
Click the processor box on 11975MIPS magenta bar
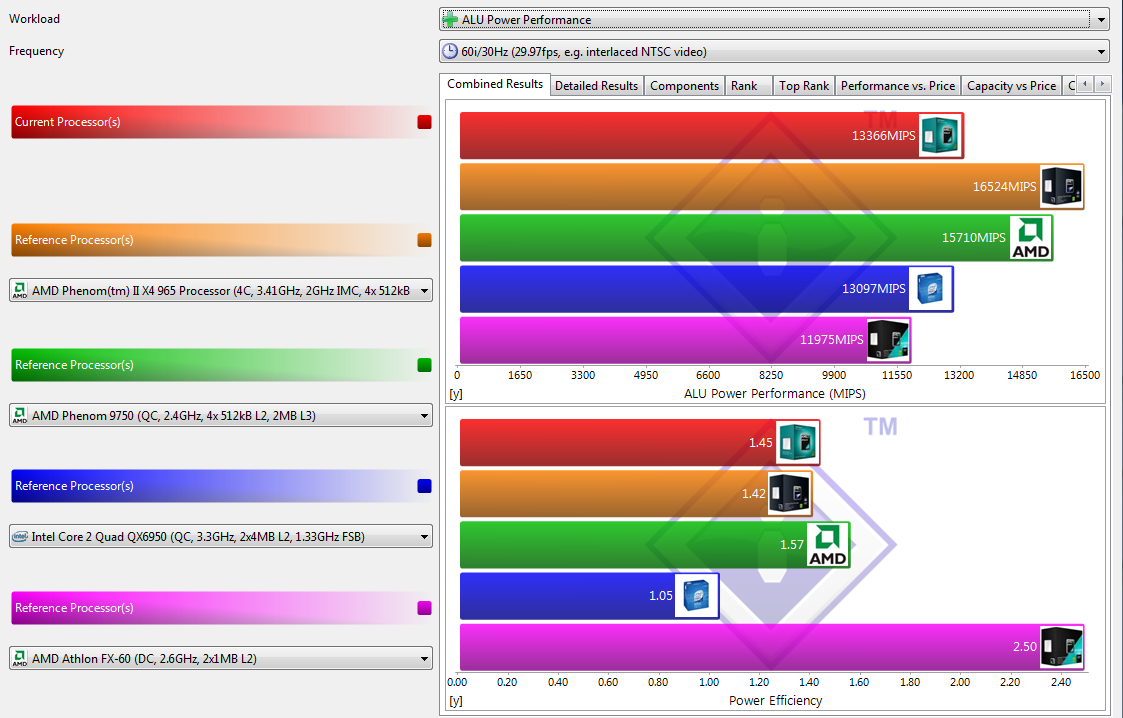click(888, 340)
